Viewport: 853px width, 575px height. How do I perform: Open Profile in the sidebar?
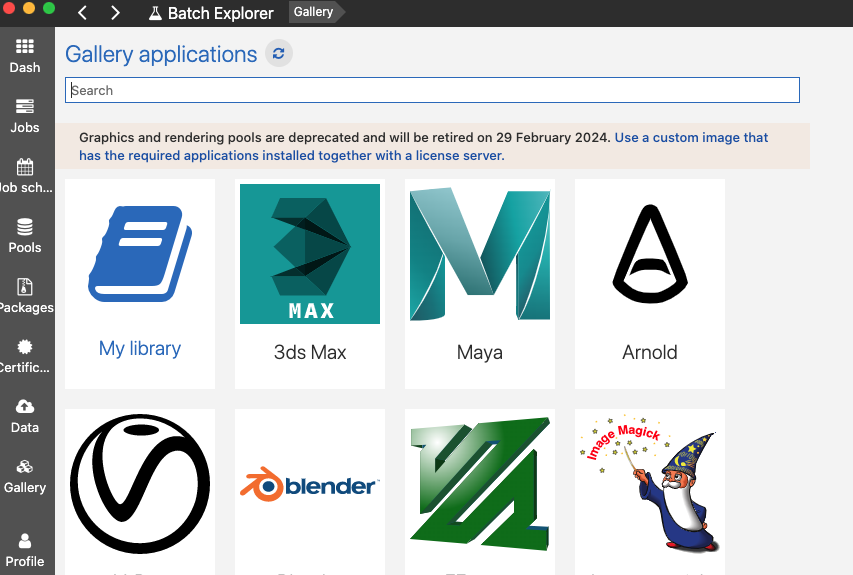[x=25, y=550]
